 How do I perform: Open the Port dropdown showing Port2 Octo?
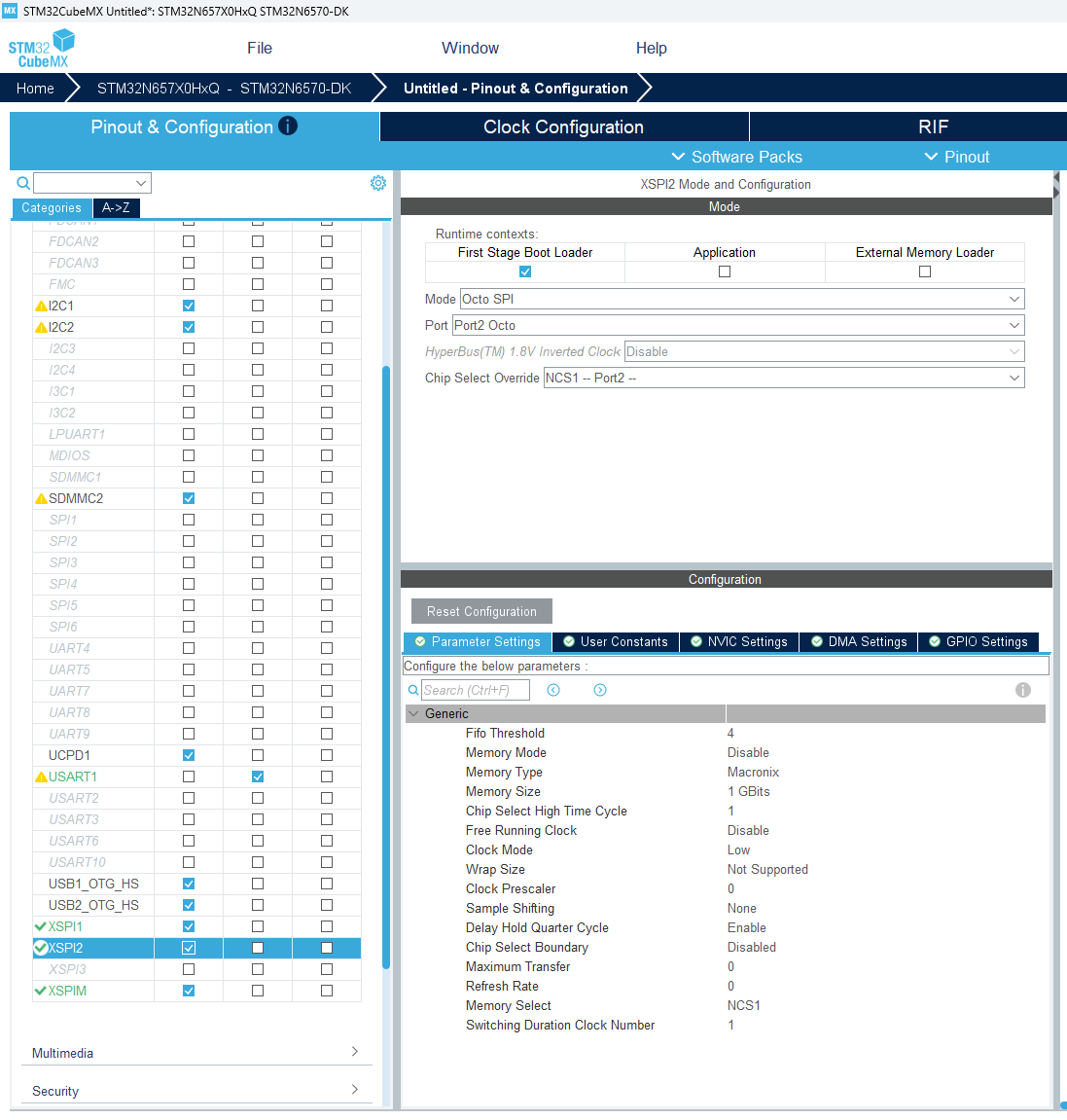point(738,325)
